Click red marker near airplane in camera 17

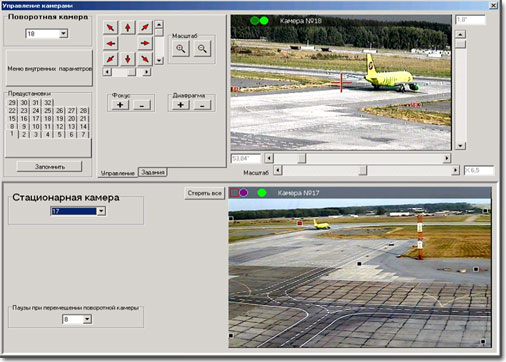(300, 224)
